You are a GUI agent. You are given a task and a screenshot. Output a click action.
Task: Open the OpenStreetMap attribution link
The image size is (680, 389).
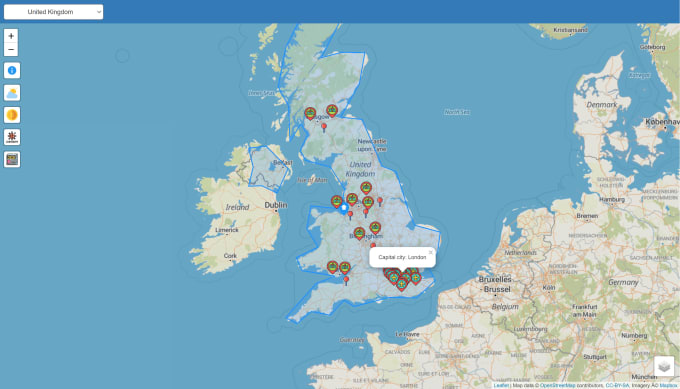click(x=557, y=385)
